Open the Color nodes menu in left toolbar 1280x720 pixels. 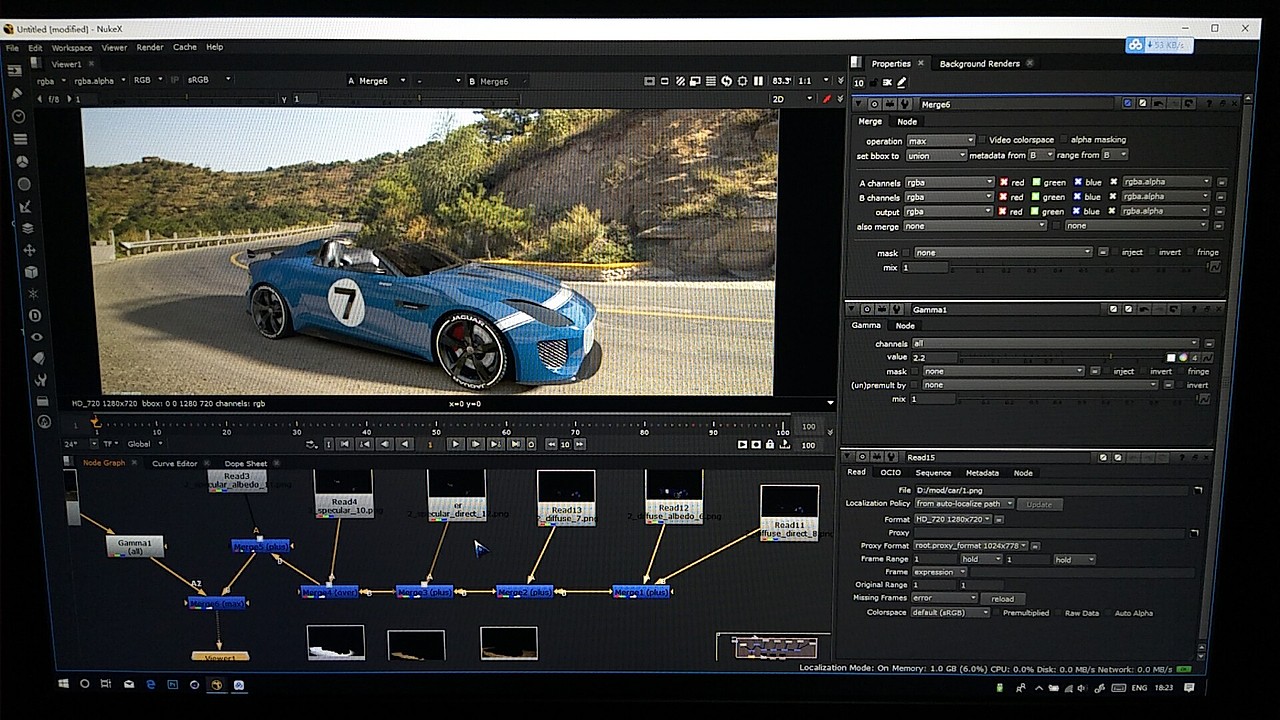22,161
